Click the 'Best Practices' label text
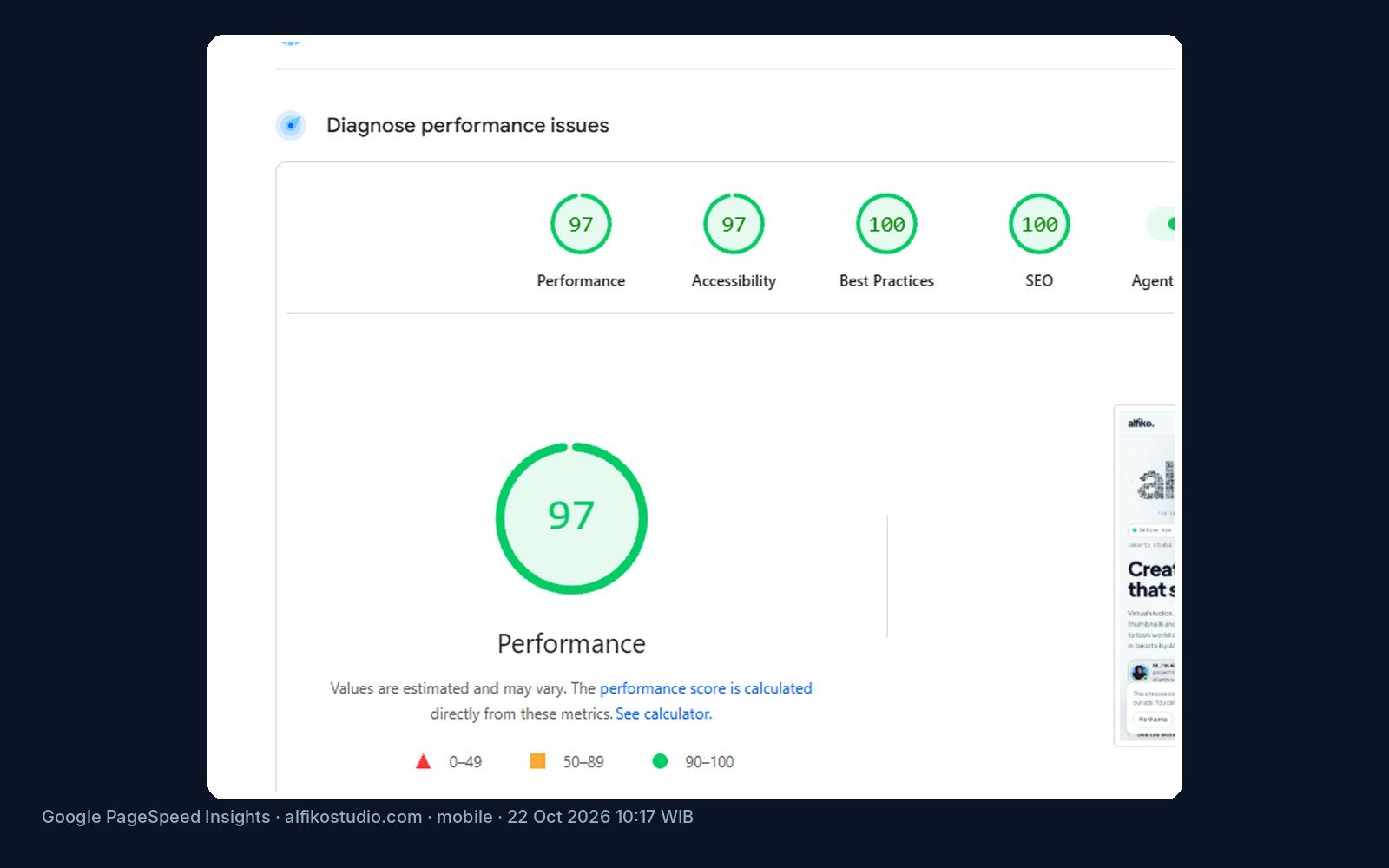This screenshot has height=868, width=1389. click(x=886, y=281)
